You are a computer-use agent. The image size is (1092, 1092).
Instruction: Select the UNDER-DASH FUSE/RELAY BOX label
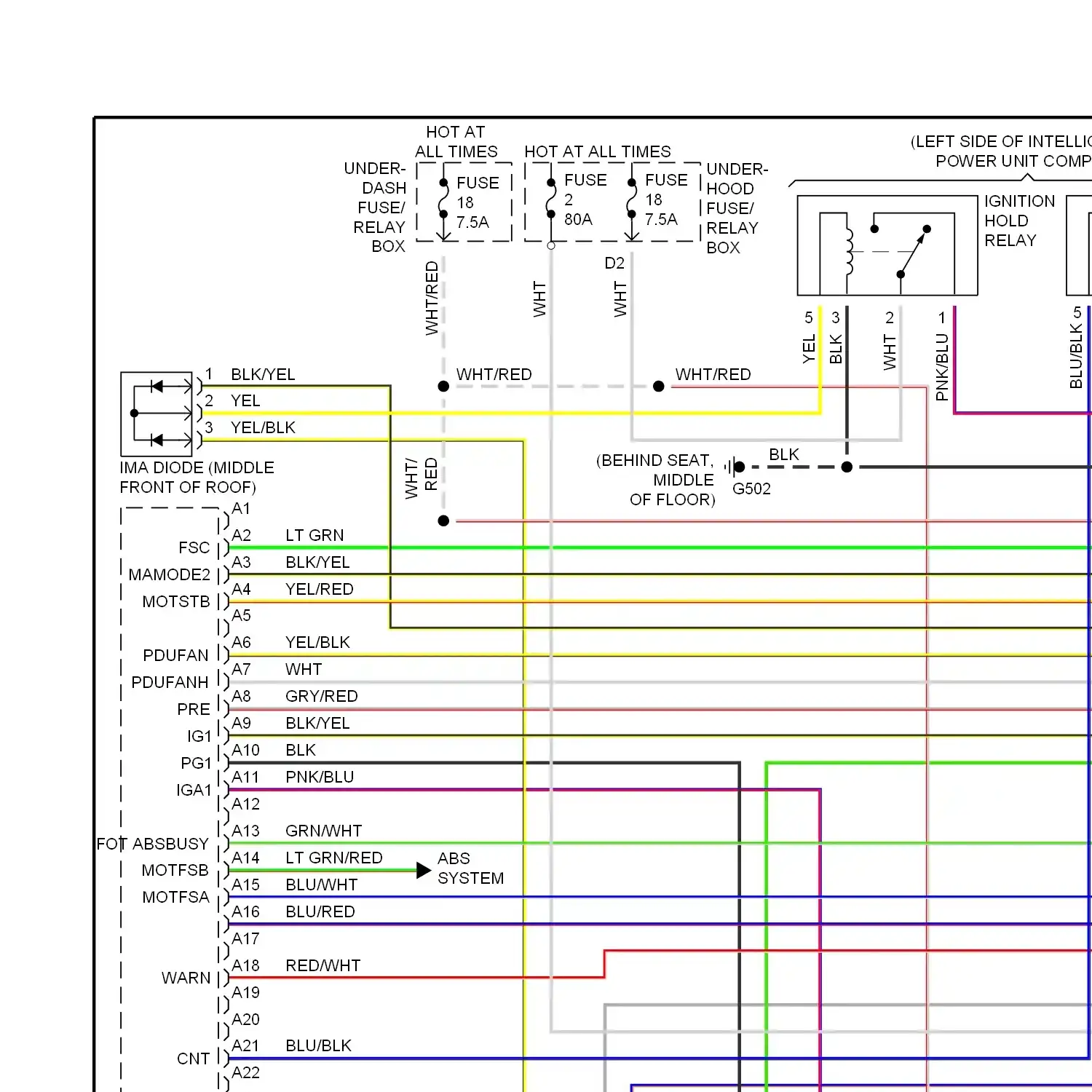375,207
